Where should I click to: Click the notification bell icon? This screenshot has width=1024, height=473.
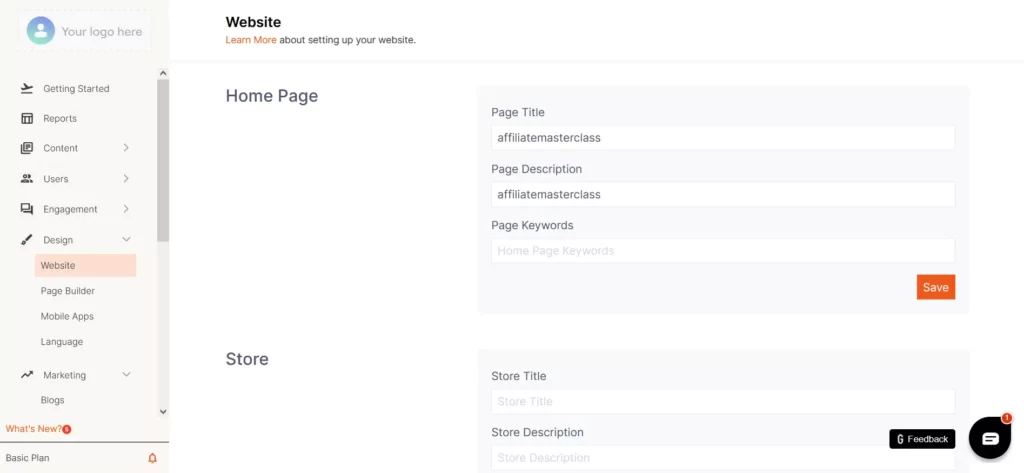tap(153, 458)
